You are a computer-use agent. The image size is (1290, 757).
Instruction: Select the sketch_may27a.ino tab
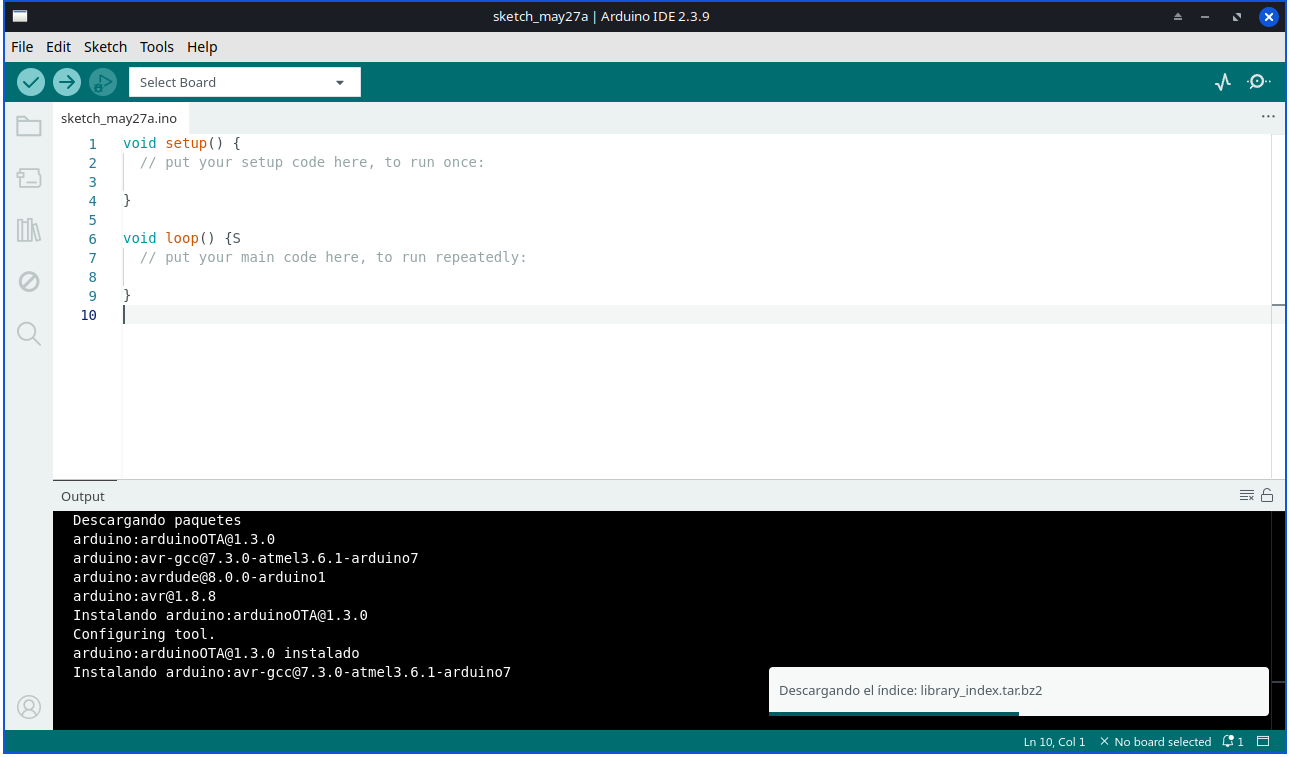[119, 118]
